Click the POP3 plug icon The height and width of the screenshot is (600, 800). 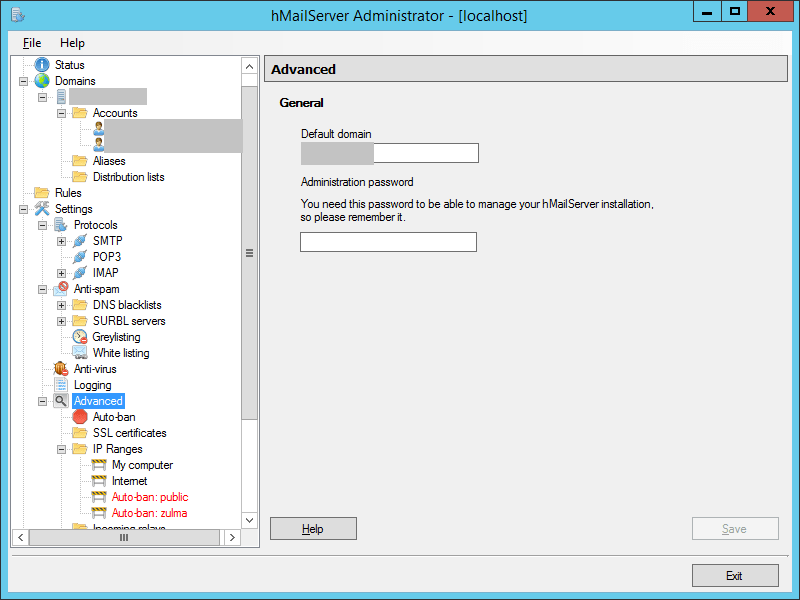[x=80, y=257]
